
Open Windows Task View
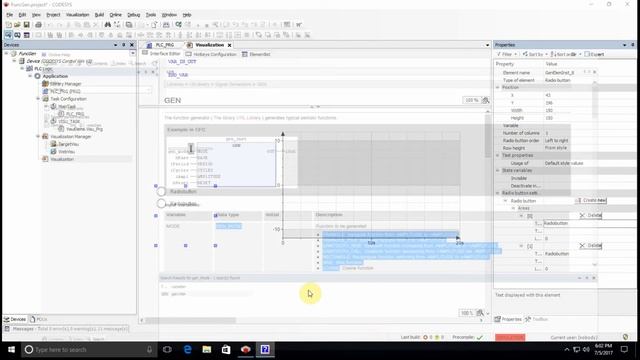[x=167, y=349]
